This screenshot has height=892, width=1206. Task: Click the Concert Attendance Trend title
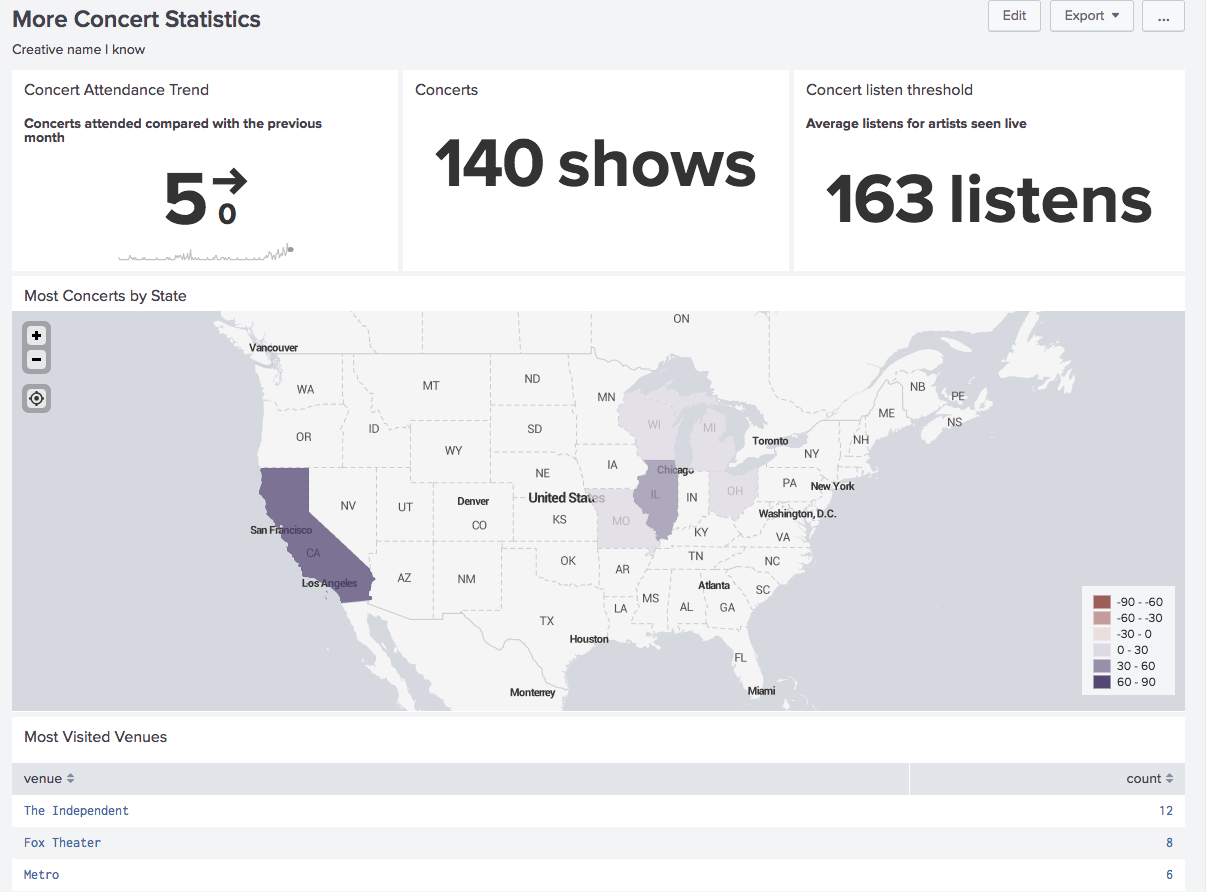tap(116, 90)
